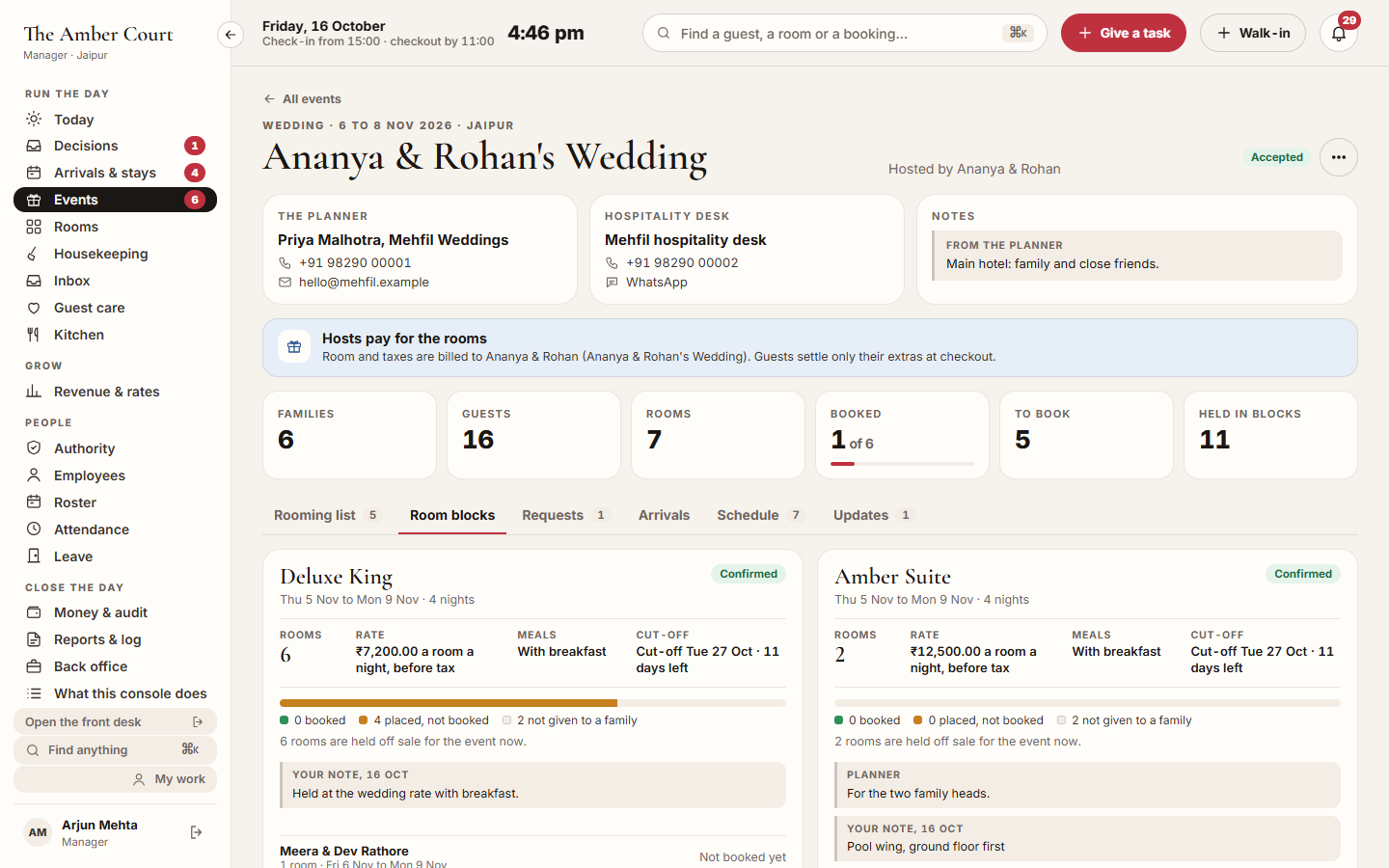Click the hospitality desk WhatsApp contact
This screenshot has width=1389, height=868.
point(657,283)
